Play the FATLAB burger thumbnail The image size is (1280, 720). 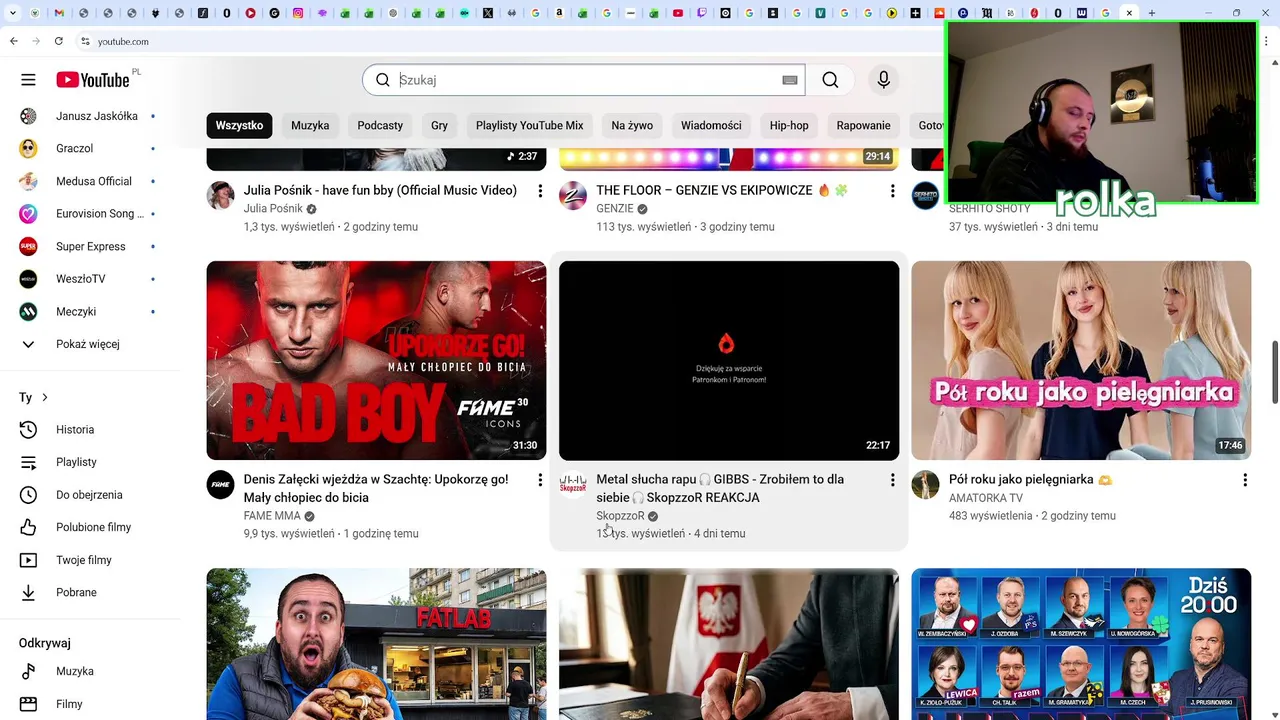pos(376,644)
